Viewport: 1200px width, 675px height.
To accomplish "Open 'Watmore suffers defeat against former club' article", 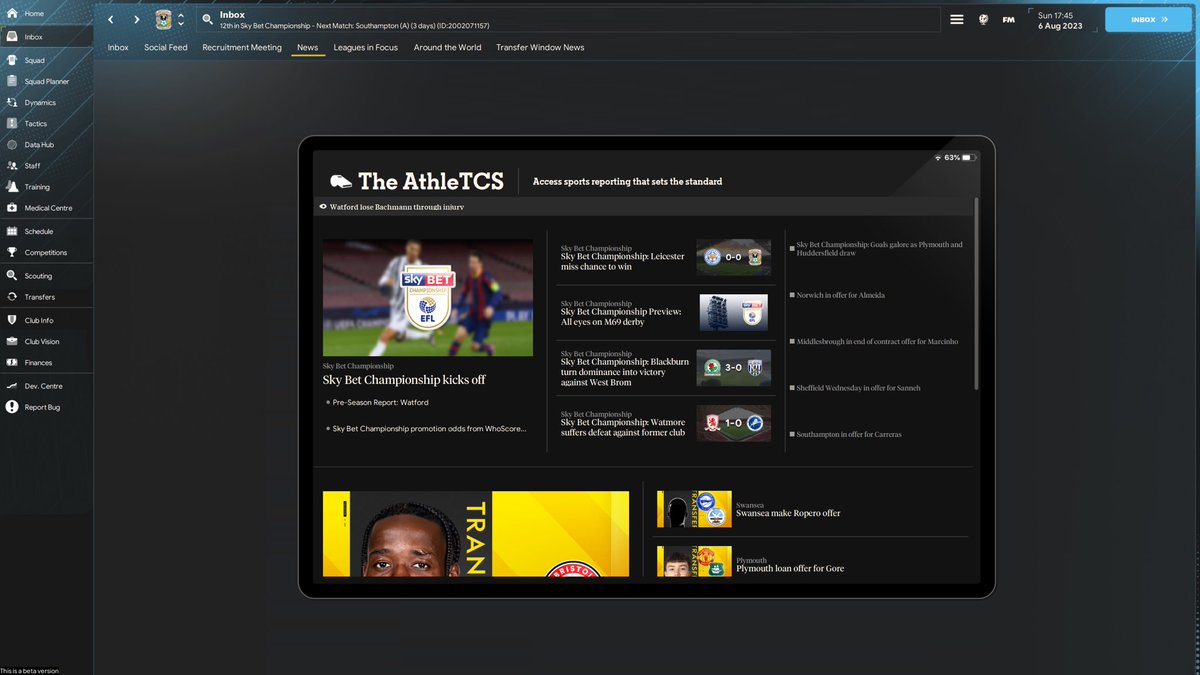I will tap(623, 427).
